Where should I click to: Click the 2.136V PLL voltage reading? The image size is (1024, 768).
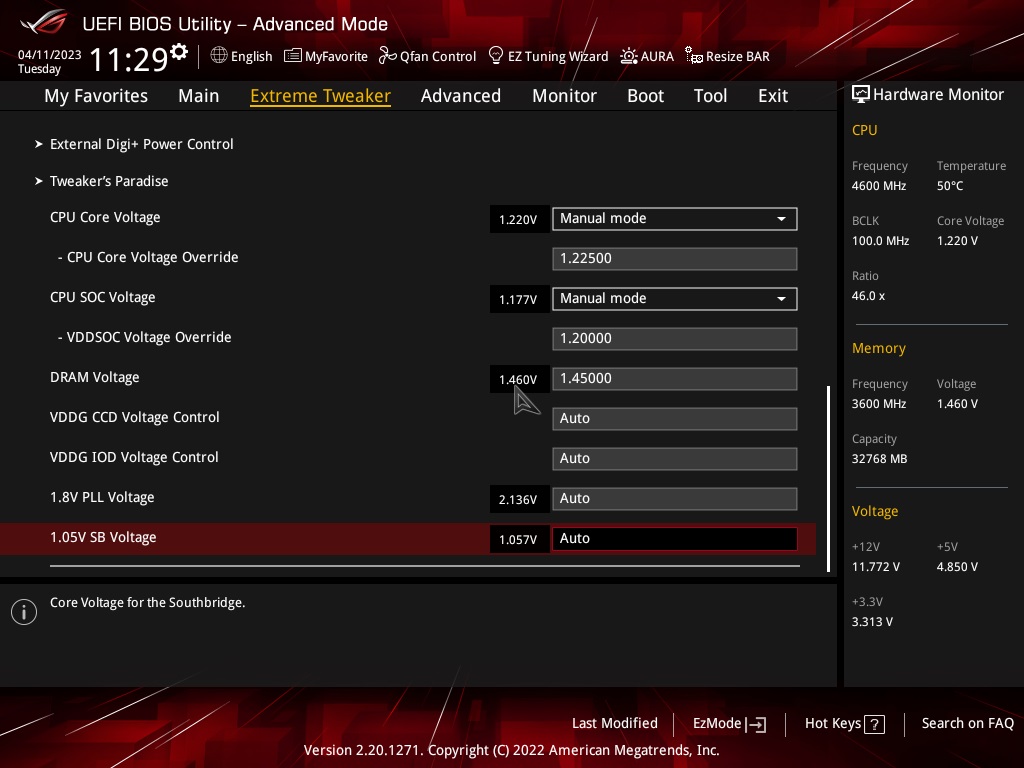(518, 500)
